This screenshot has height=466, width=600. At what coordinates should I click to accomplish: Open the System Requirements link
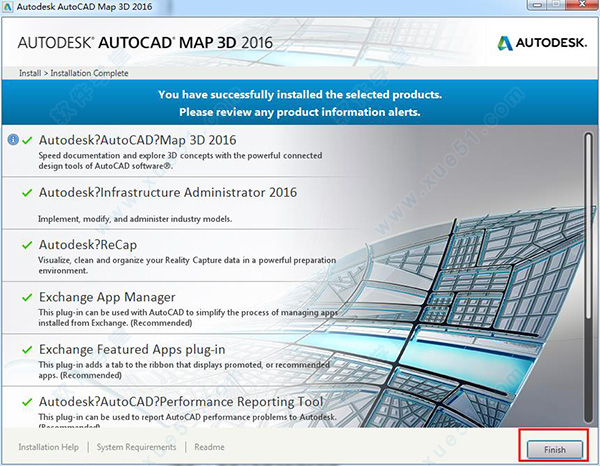tap(136, 447)
